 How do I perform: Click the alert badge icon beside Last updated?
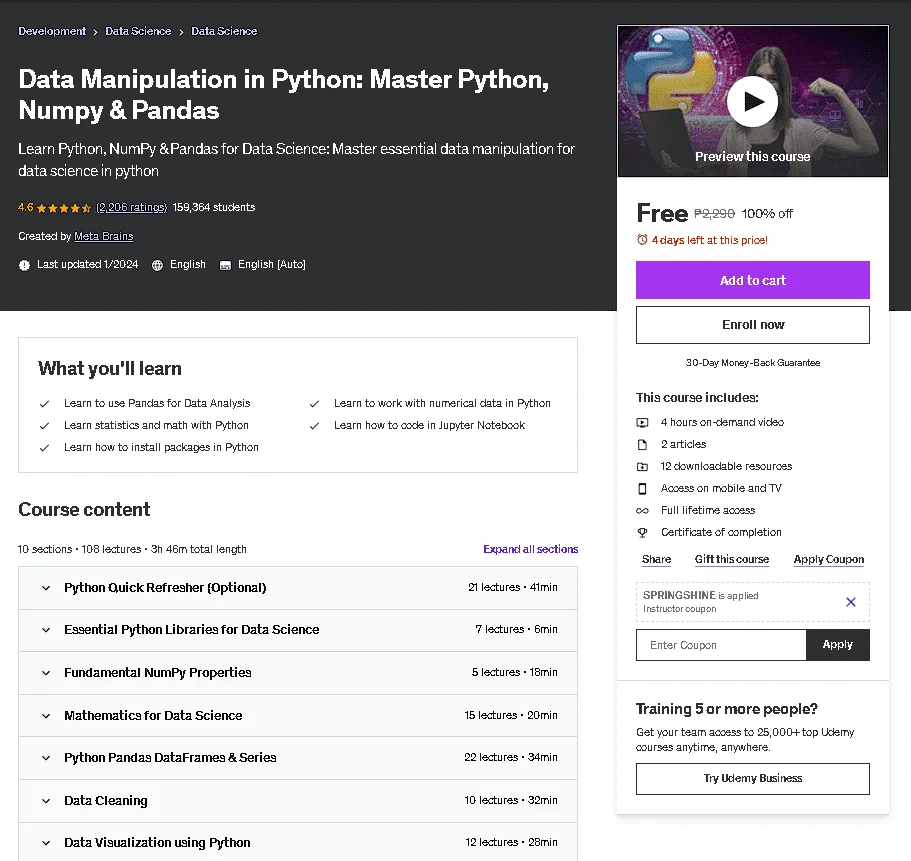tap(24, 265)
